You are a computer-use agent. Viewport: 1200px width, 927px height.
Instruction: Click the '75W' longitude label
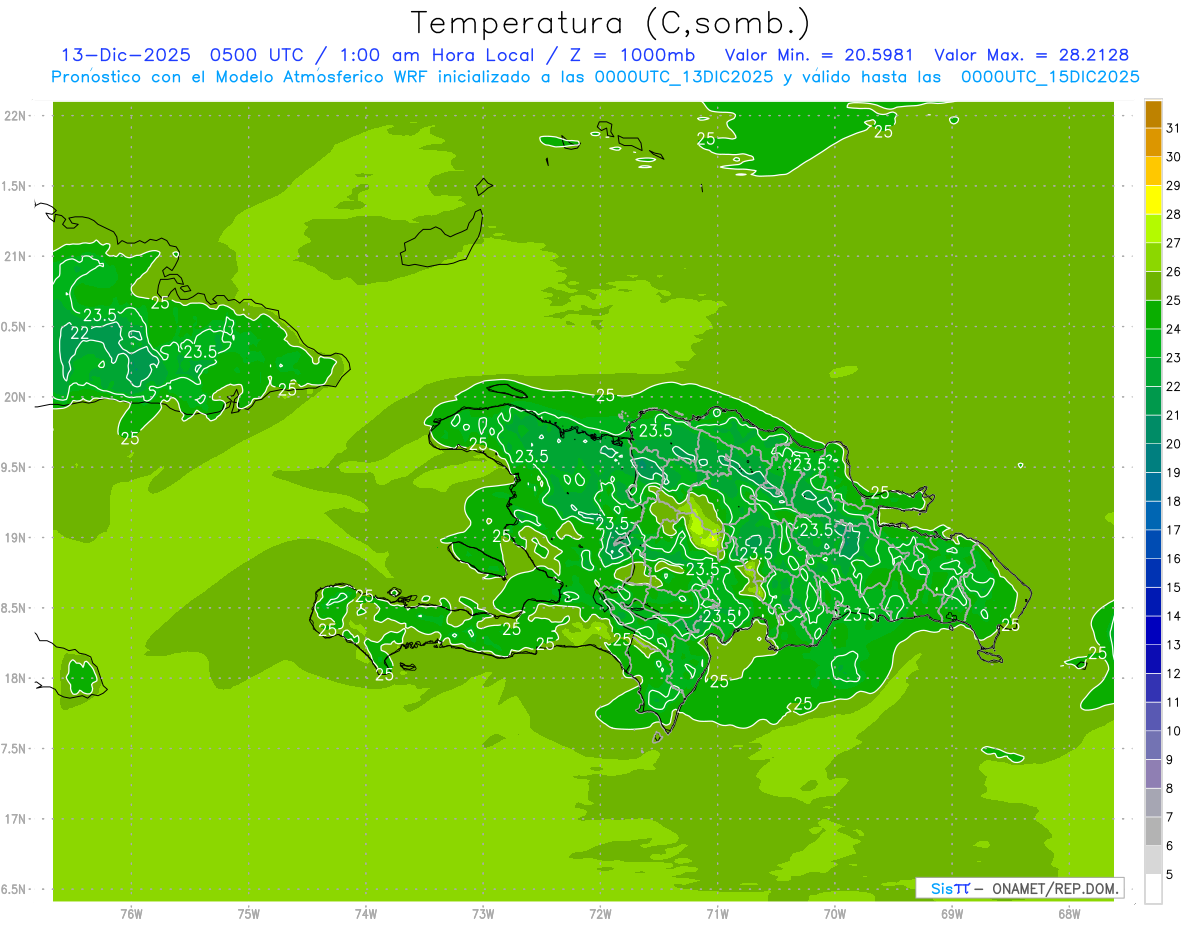(248, 913)
